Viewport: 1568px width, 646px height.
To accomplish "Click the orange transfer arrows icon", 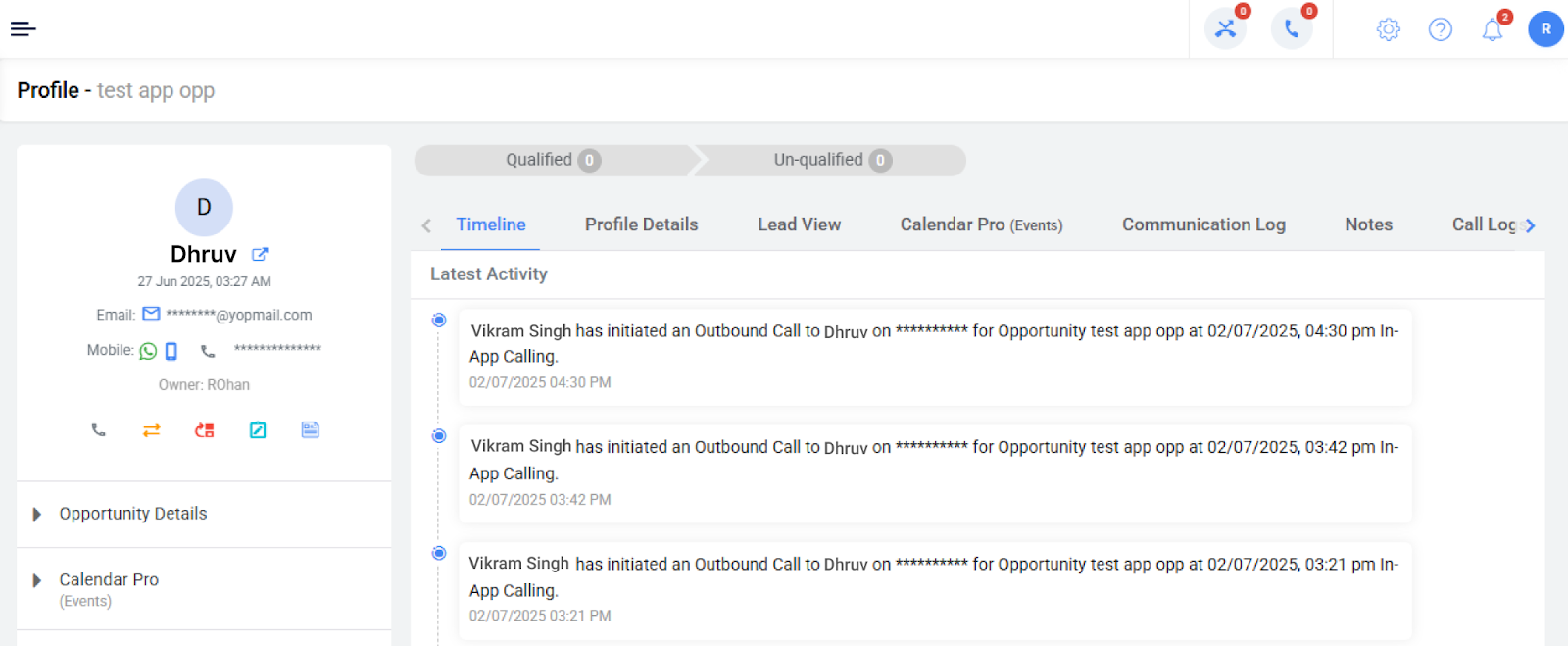I will click(x=151, y=430).
